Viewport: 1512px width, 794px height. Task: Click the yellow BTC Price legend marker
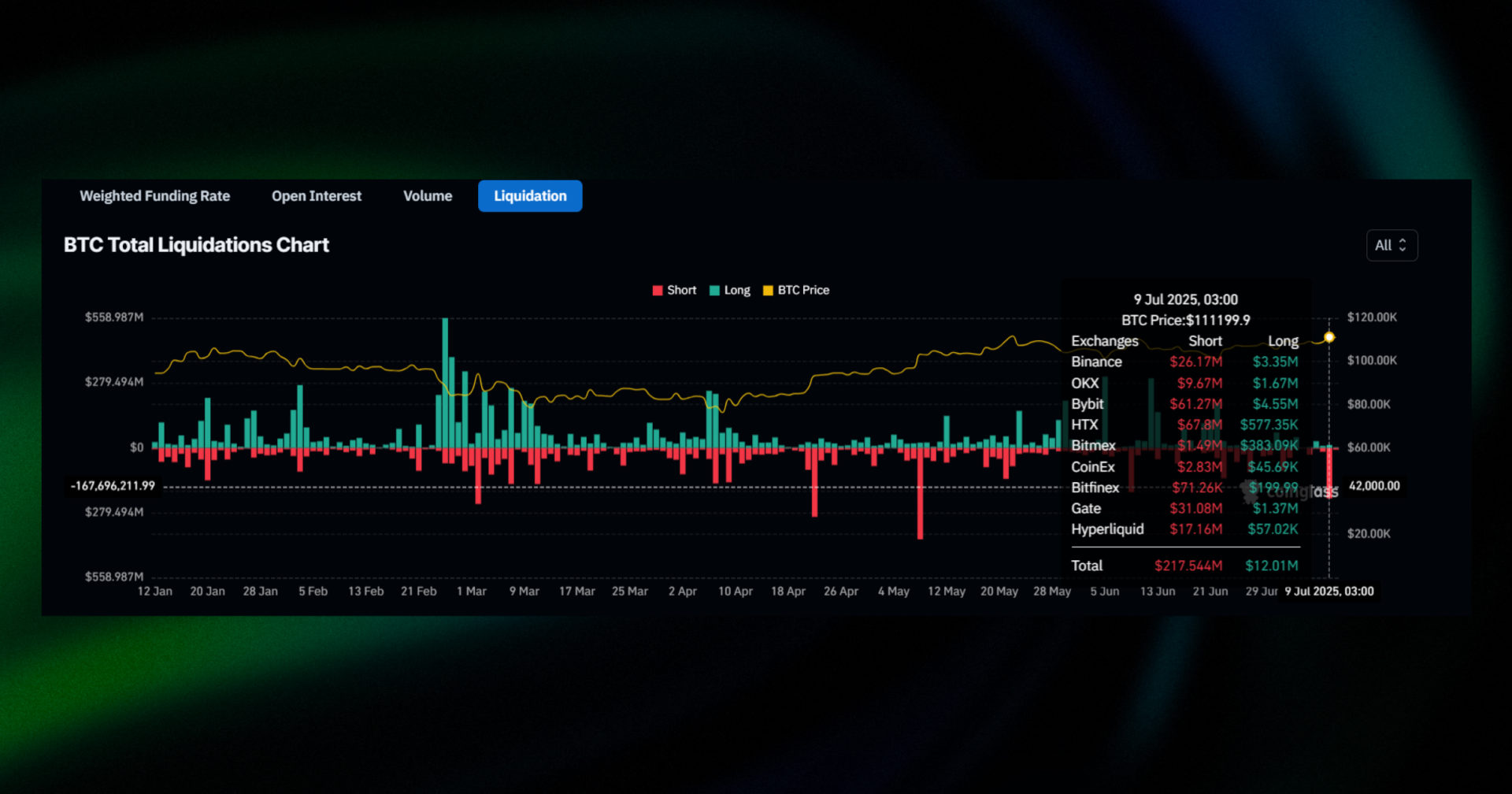[767, 290]
